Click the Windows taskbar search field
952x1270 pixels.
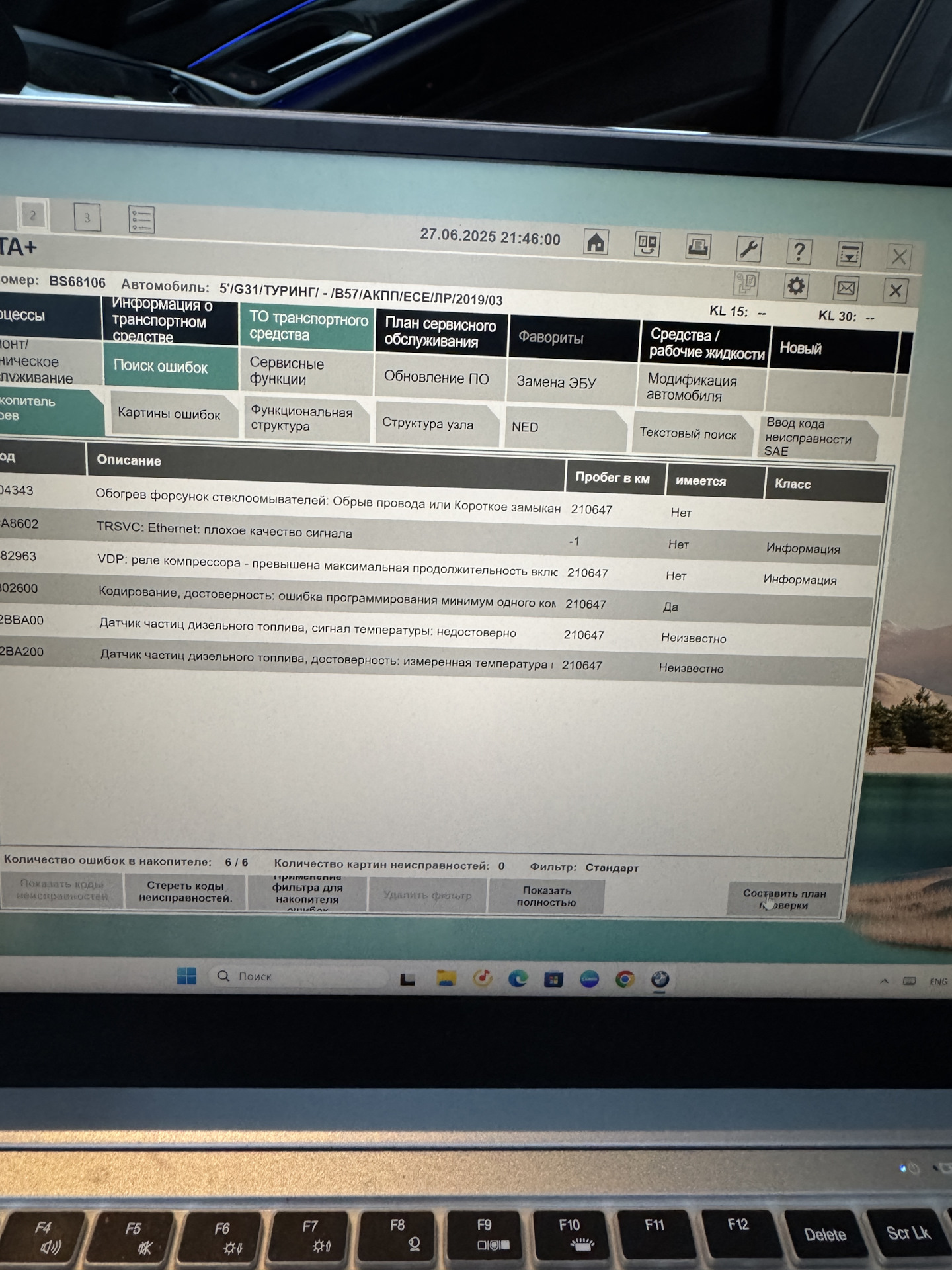(297, 976)
